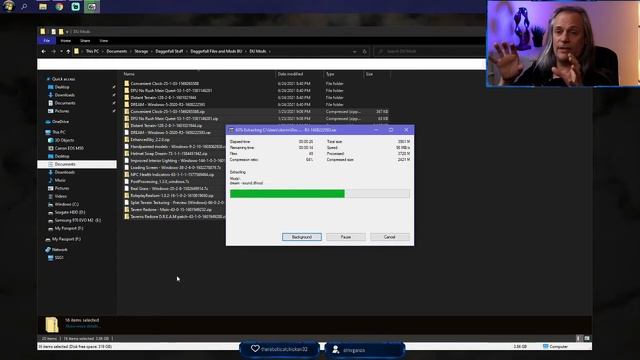640x360 pixels.
Task: Open Windows (C:) drive
Action: [x=67, y=204]
